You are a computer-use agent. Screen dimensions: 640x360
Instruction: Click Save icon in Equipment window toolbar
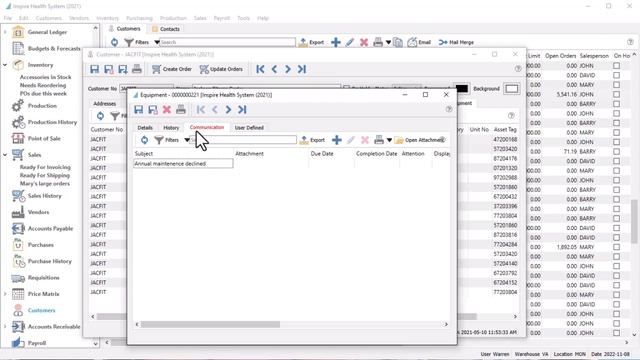click(x=139, y=109)
